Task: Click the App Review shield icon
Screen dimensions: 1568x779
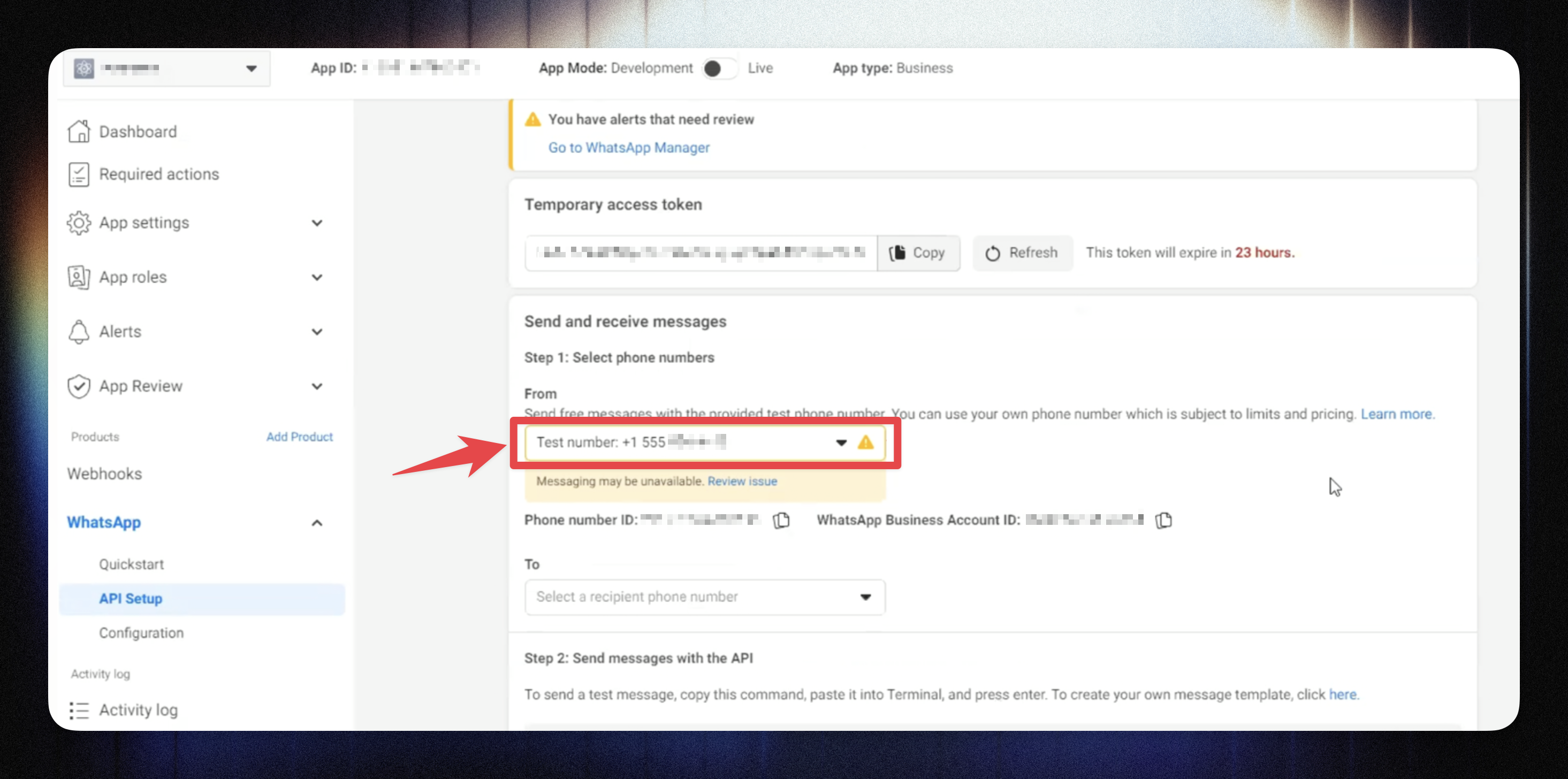Action: [79, 386]
